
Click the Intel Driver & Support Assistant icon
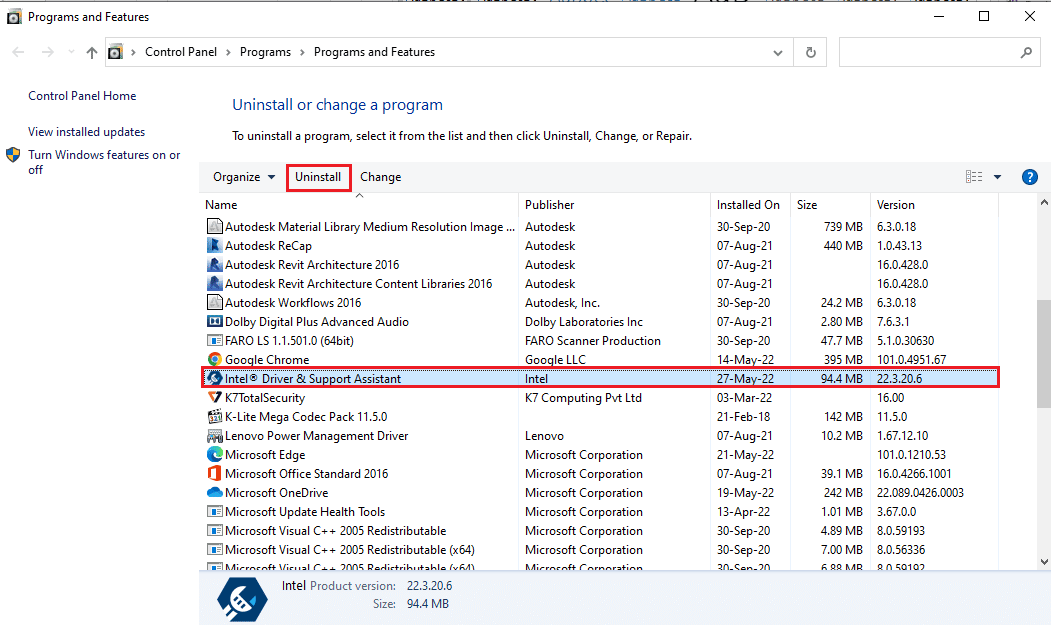[214, 378]
